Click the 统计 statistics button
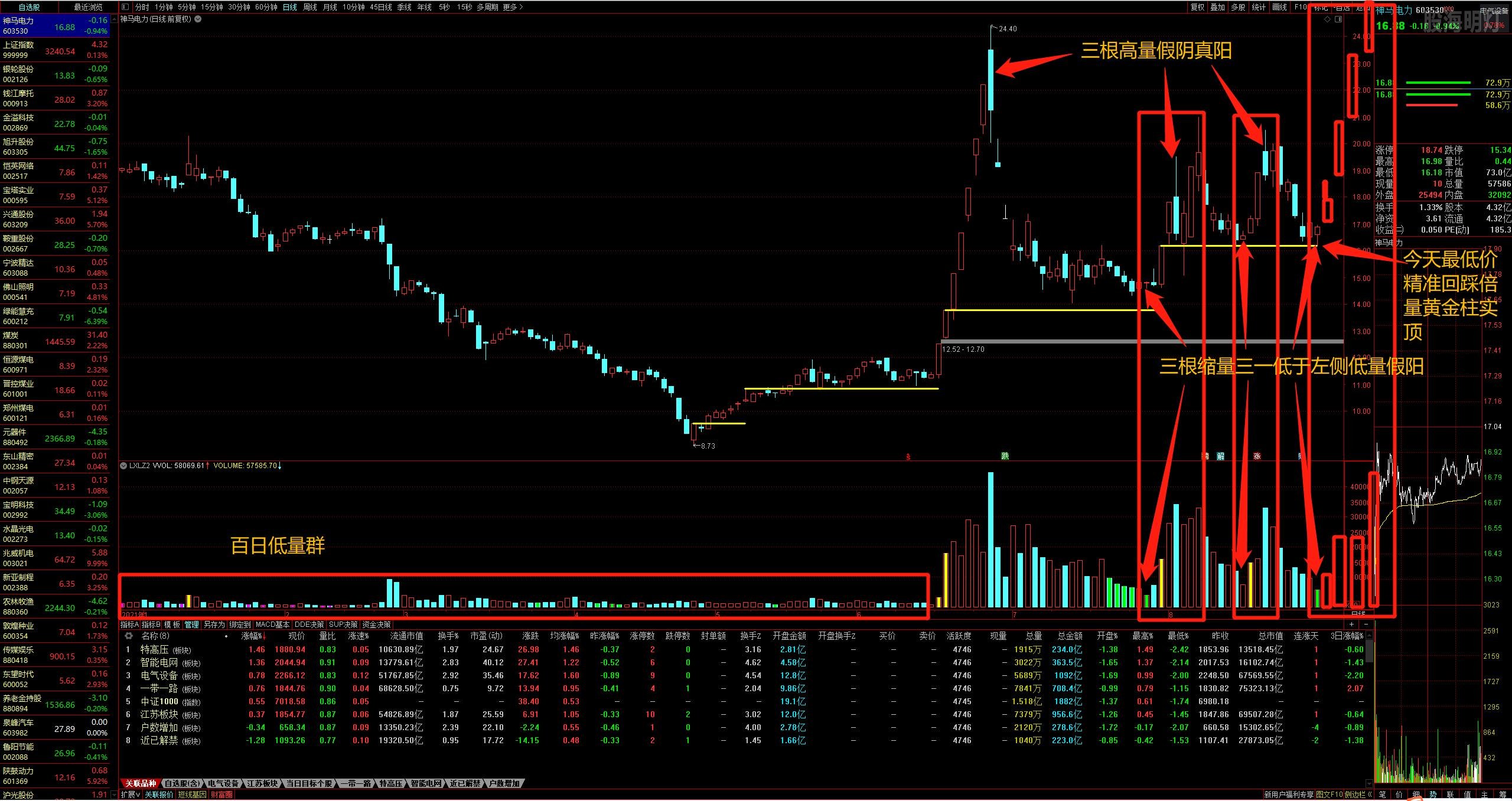This screenshot has height=801, width=1512. [1259, 7]
